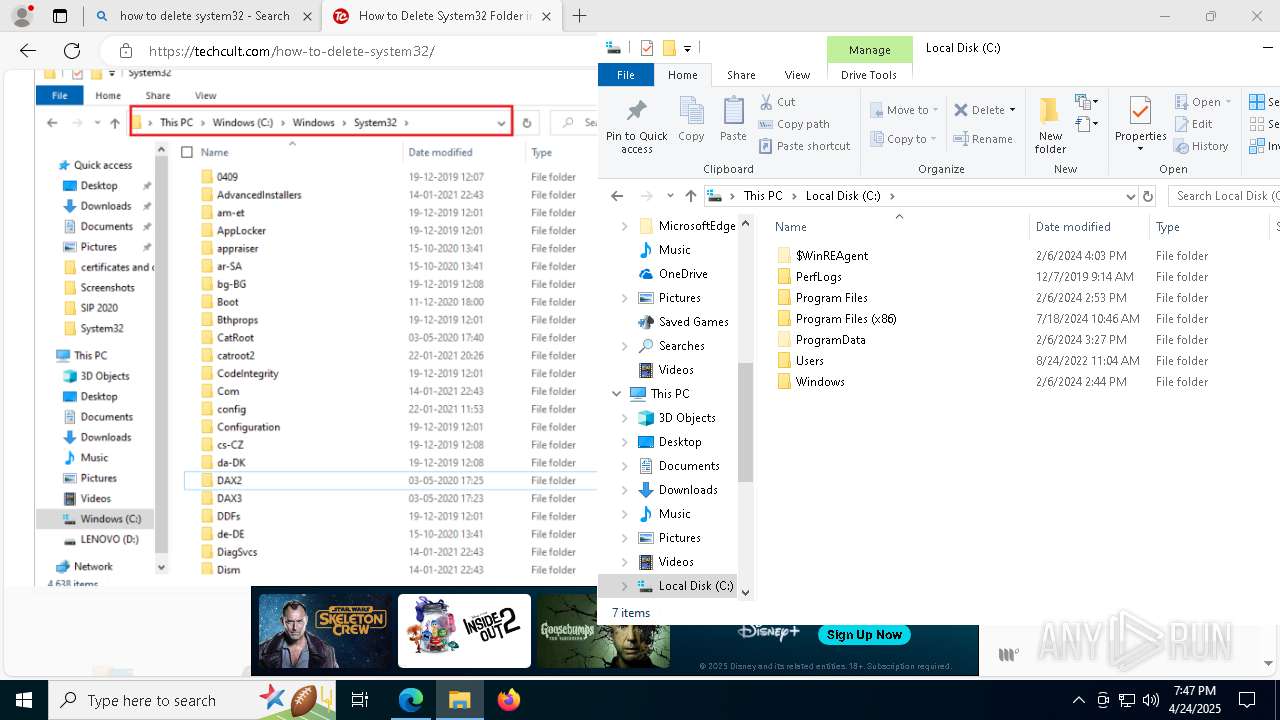Screen dimensions: 1280x720
Task: Select Local Disk (C:) in tree
Action: tap(696, 586)
